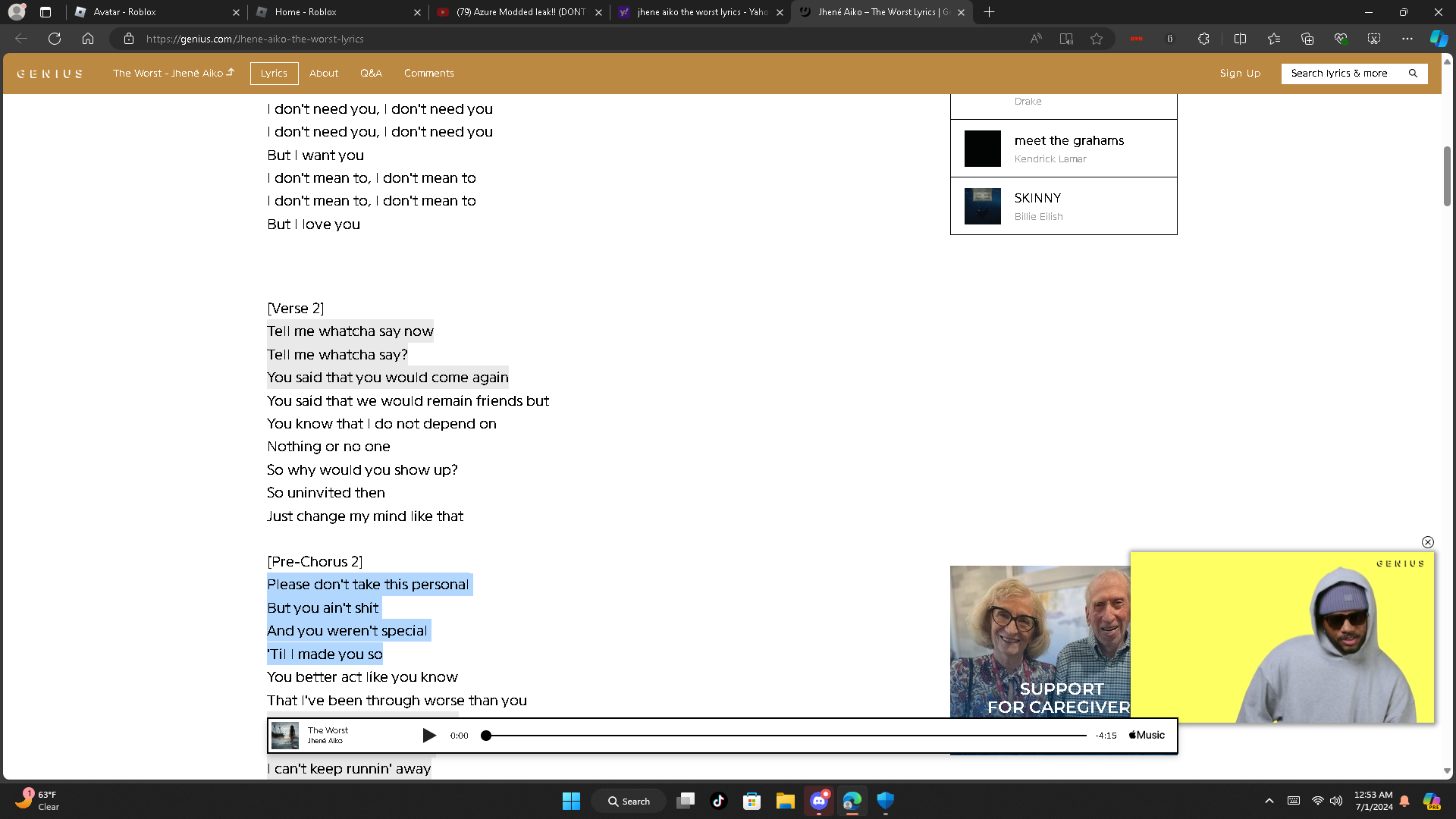The width and height of the screenshot is (1456, 819).
Task: Open the Favorites list icon
Action: point(1274,39)
